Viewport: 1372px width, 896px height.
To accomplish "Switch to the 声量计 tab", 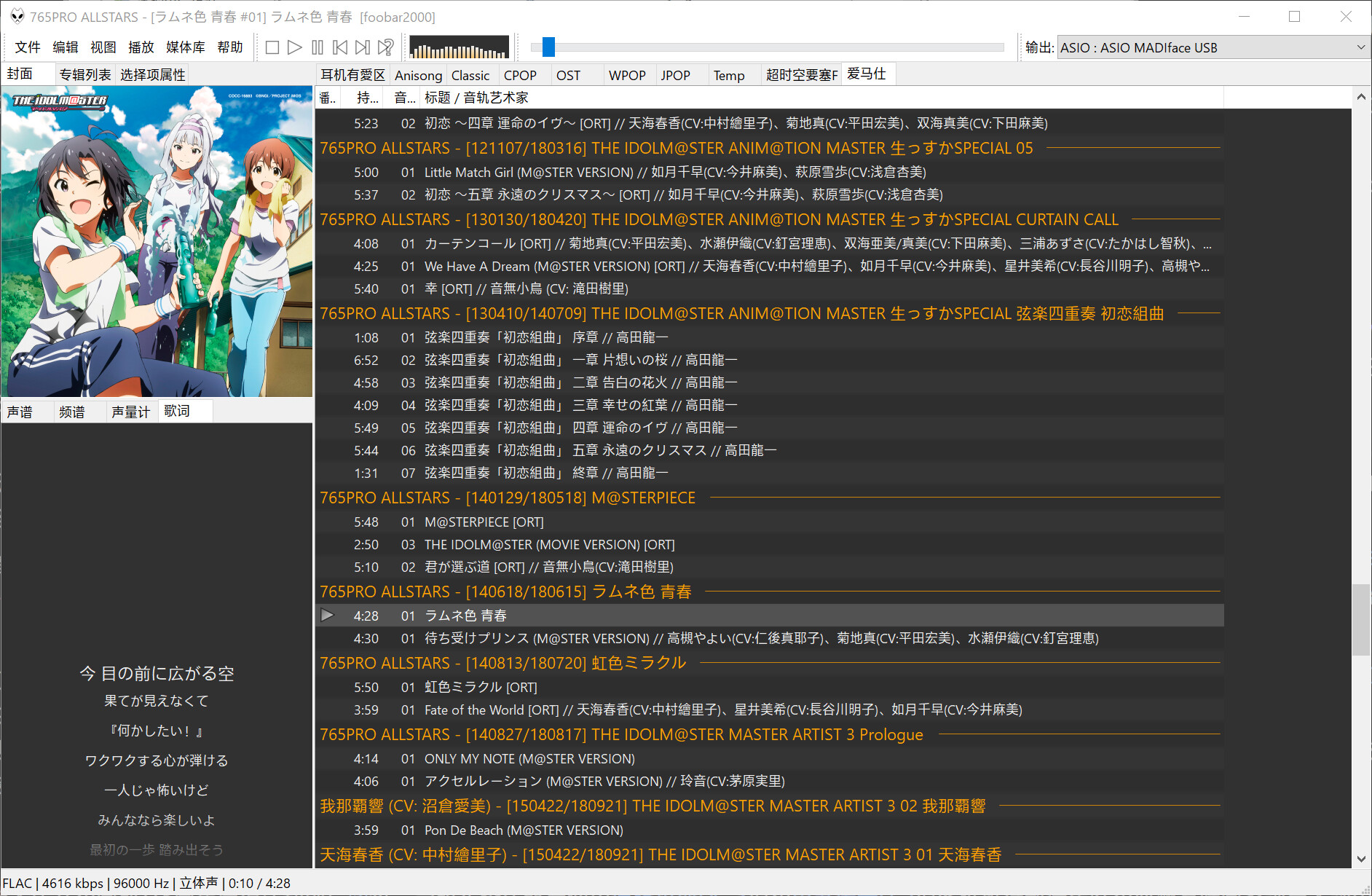I will [131, 412].
